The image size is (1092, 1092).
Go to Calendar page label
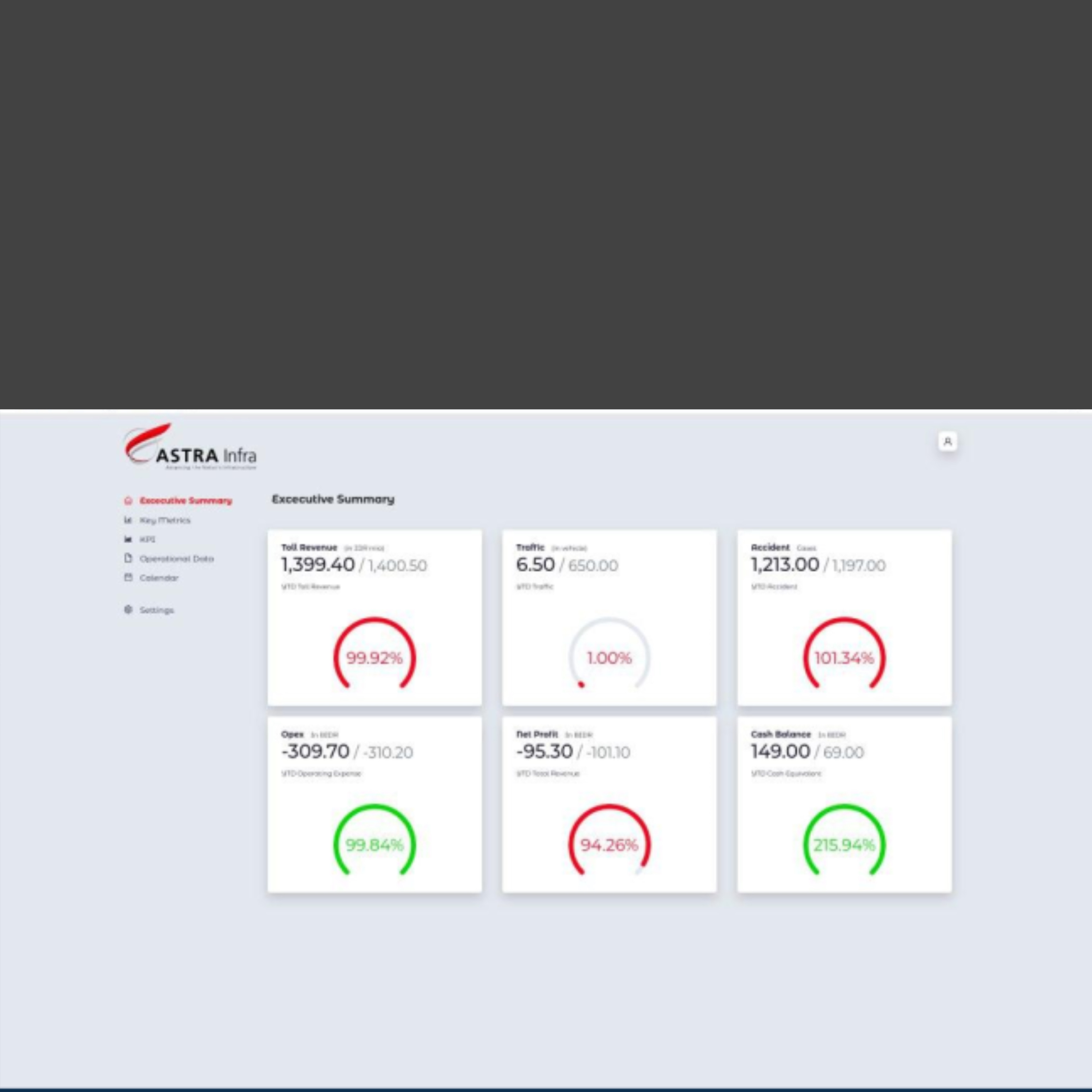coord(159,578)
